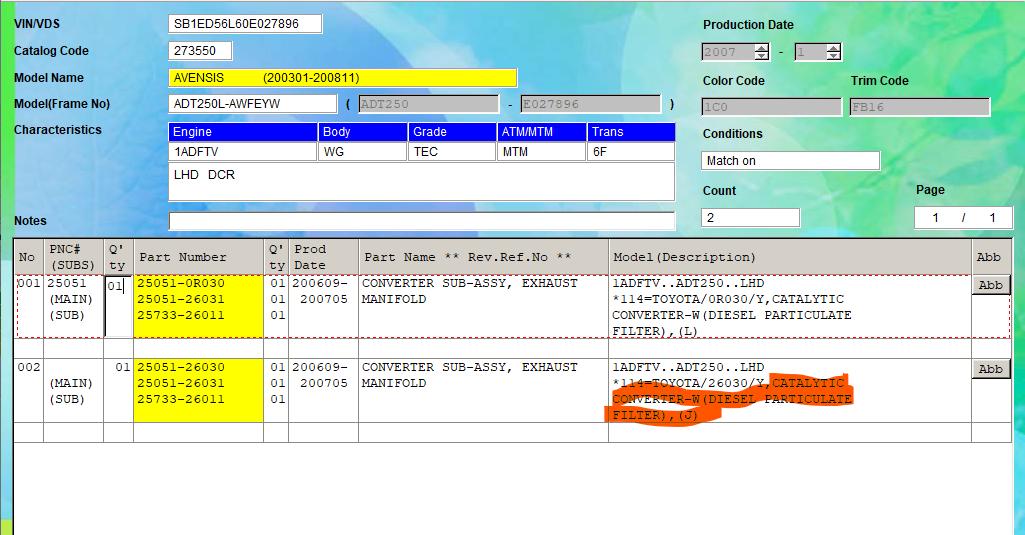Click the Trim Code field FB16

(919, 107)
